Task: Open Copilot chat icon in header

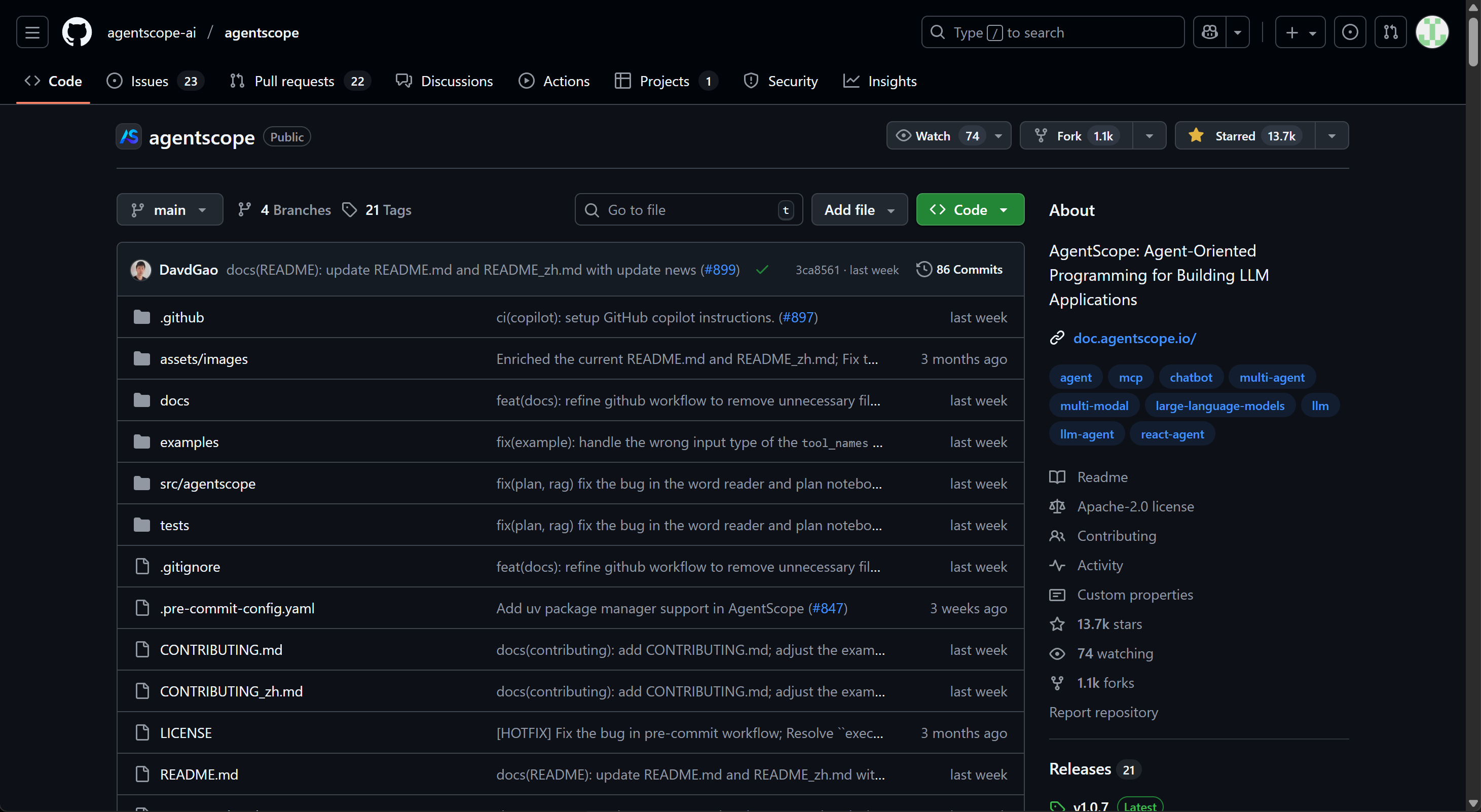Action: [1210, 32]
